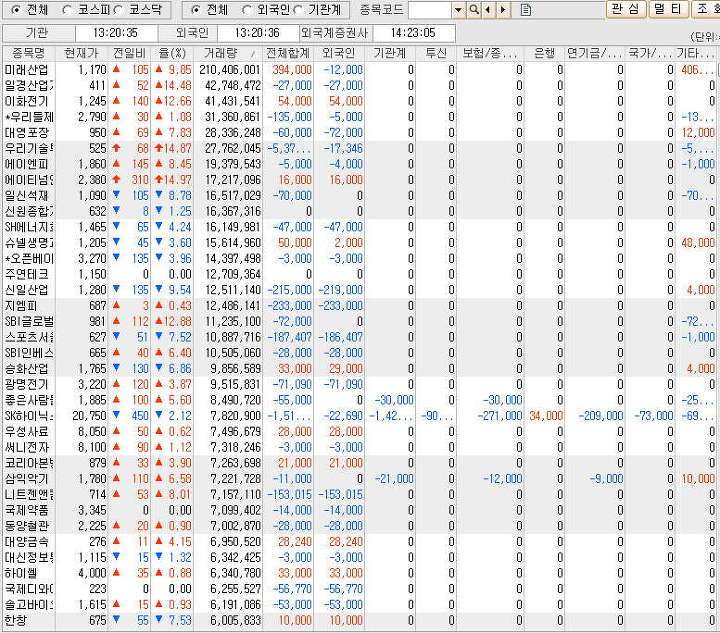Click the previous stock left arrow
Screen dimensions: 720x633
(488, 10)
